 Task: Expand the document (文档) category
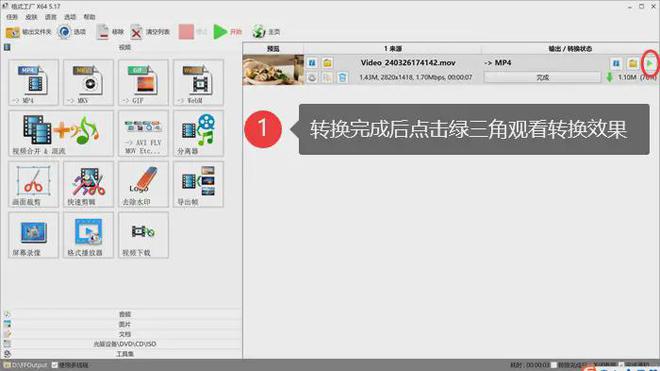pos(125,334)
